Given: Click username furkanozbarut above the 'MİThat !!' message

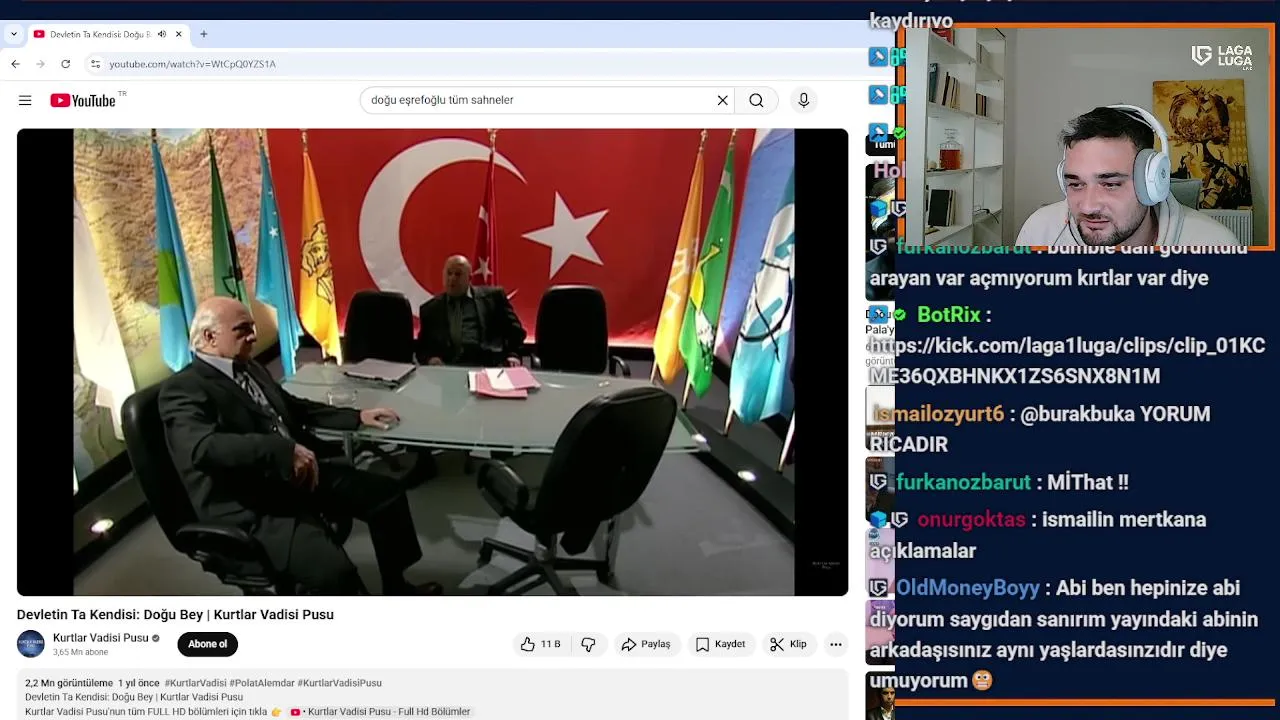Looking at the screenshot, I should pos(963,482).
